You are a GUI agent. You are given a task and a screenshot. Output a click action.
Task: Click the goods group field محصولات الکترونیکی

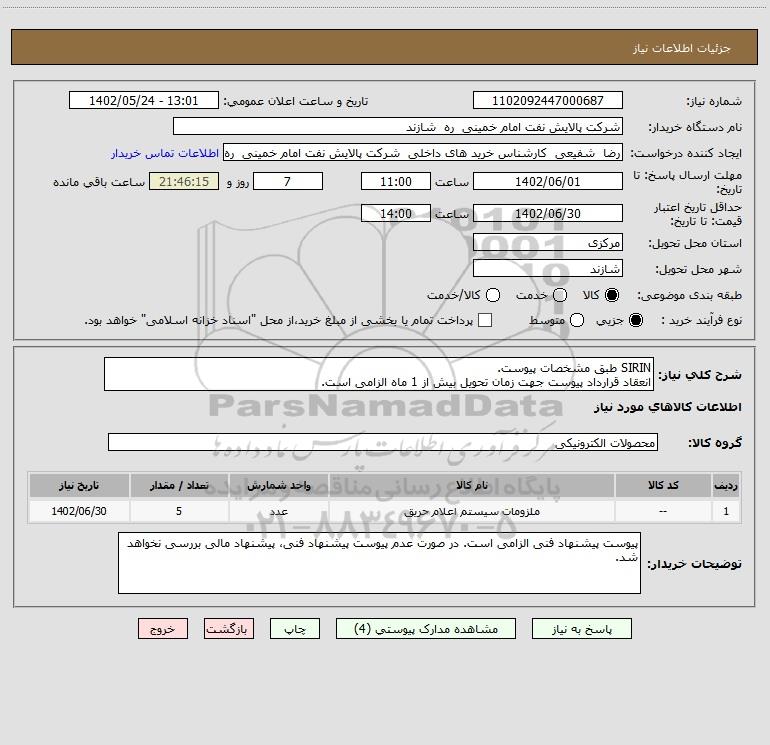383,442
